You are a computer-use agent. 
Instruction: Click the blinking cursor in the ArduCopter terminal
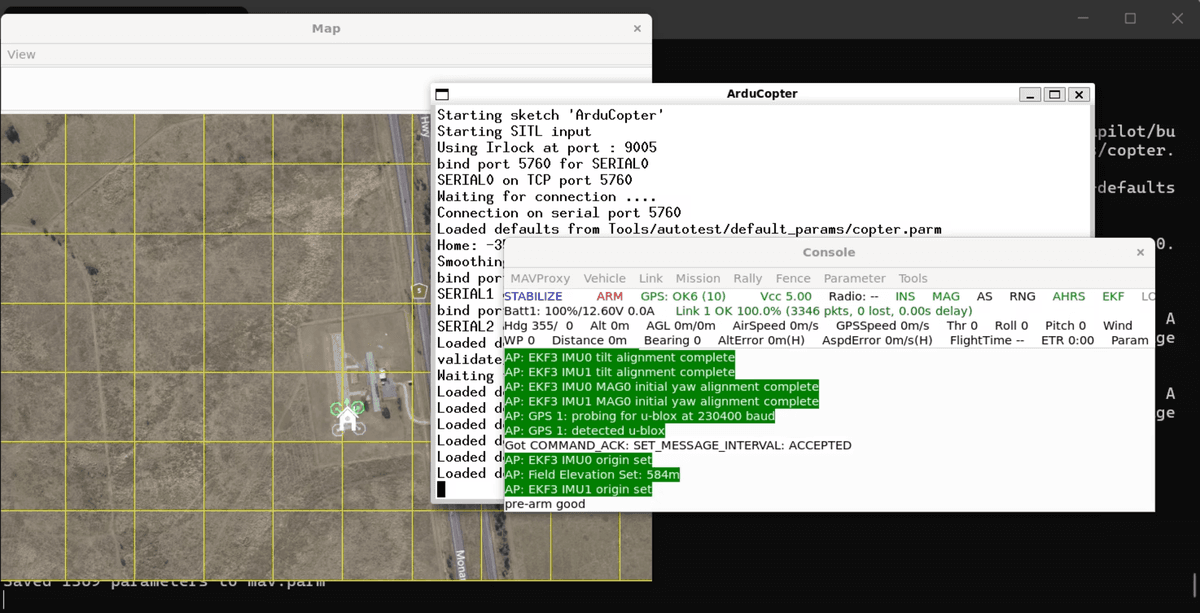coord(440,488)
